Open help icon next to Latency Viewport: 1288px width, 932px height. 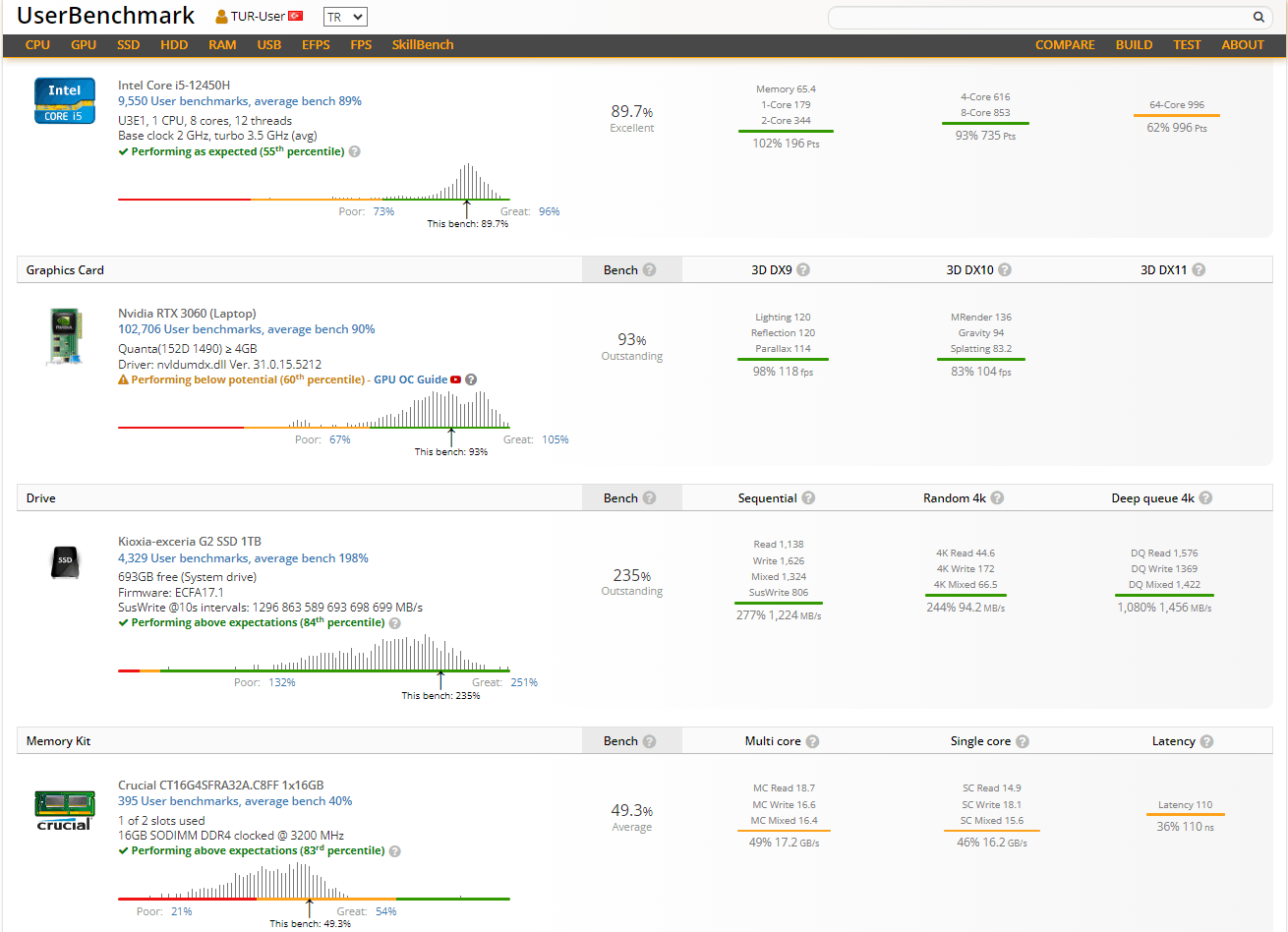(x=1206, y=741)
